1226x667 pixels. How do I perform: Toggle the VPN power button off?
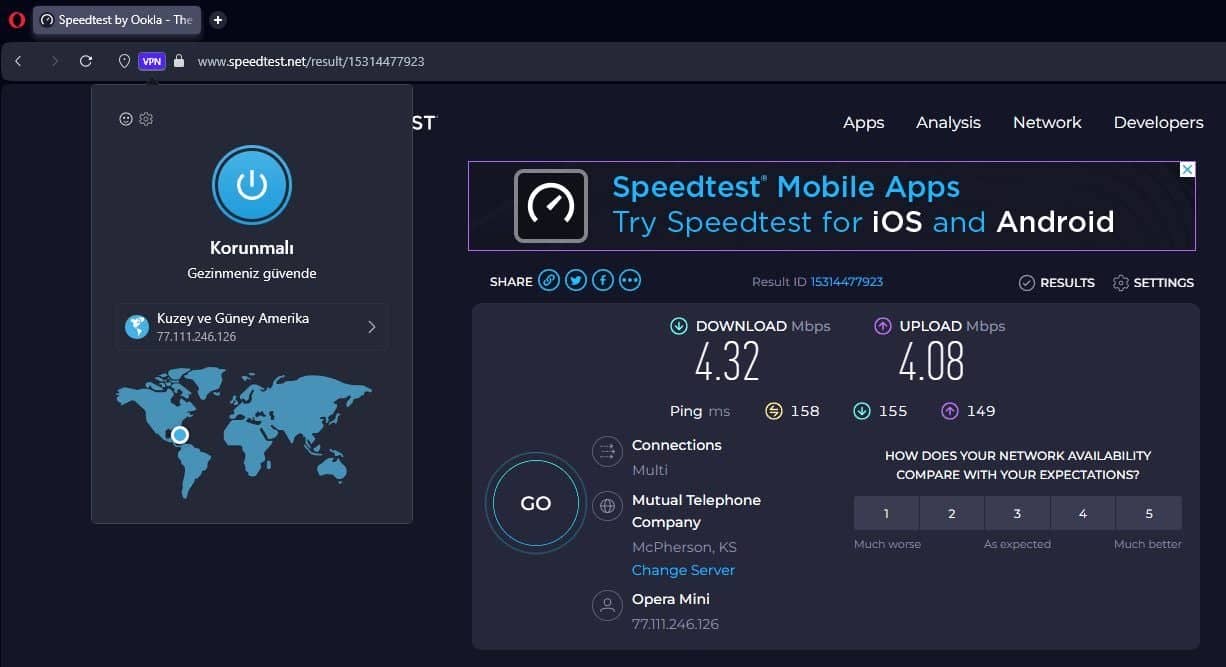point(252,185)
